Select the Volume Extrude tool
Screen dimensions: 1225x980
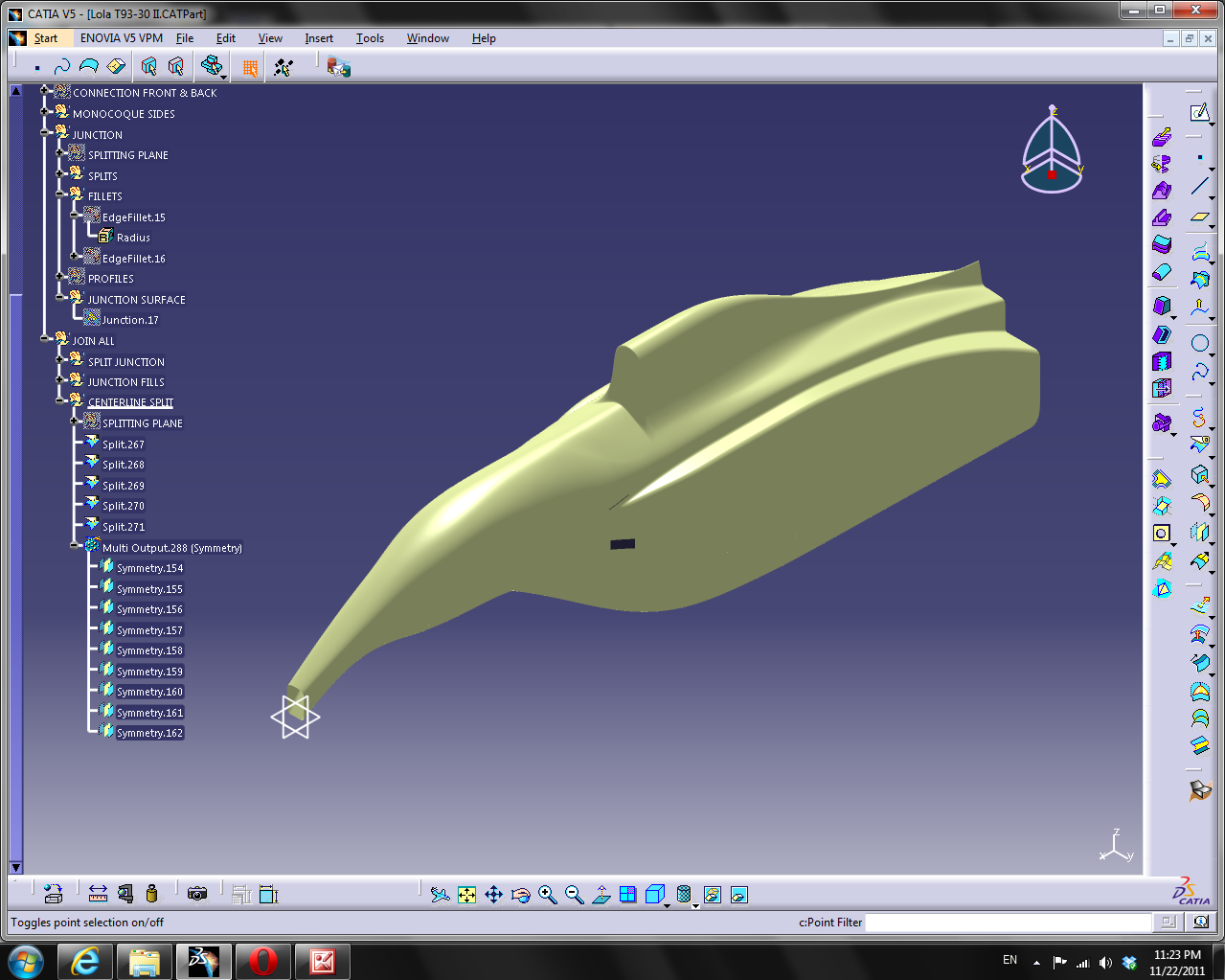[x=1162, y=136]
